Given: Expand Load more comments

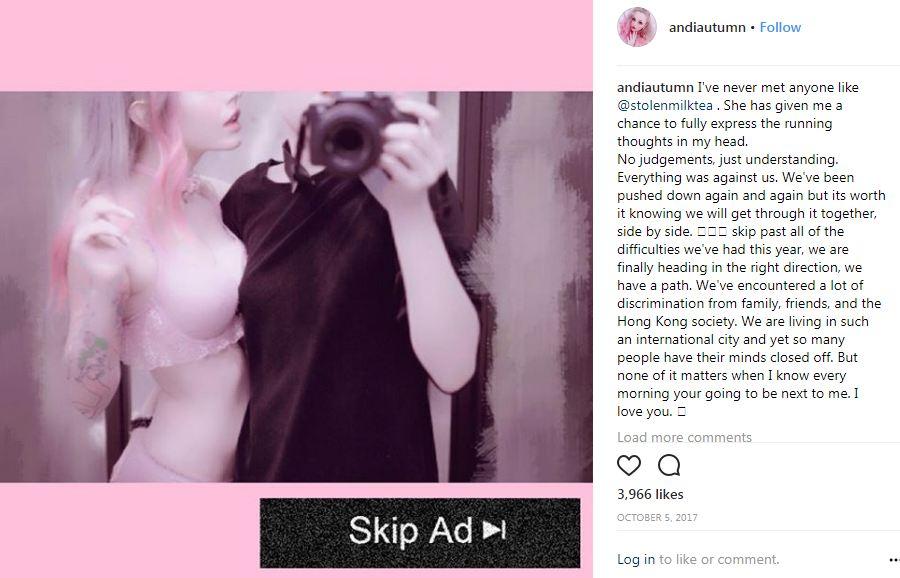Looking at the screenshot, I should [684, 437].
